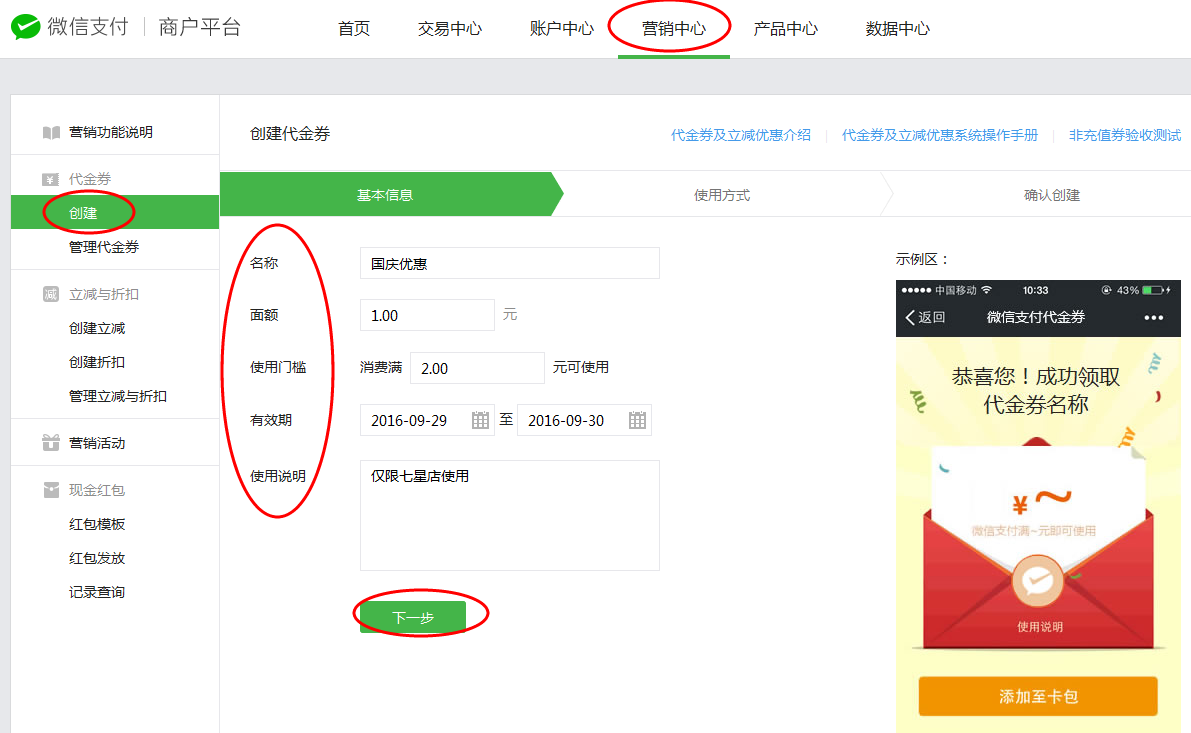Screen dimensions: 1191x733
Task: Click the 基本信息 step
Action: pos(385,195)
